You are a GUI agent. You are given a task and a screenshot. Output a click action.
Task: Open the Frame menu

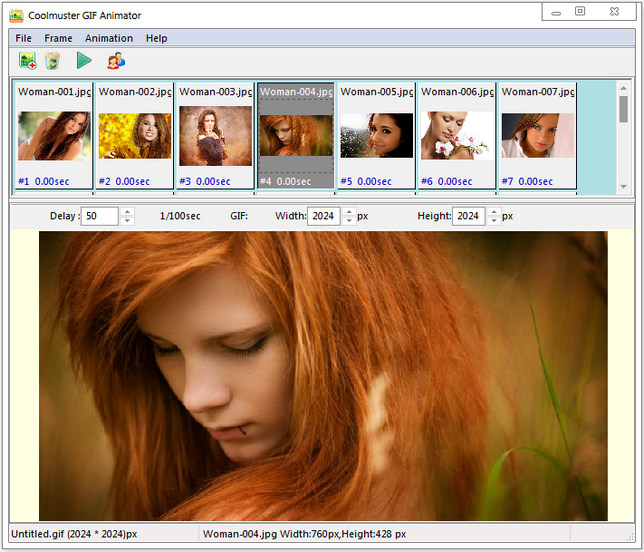(58, 38)
